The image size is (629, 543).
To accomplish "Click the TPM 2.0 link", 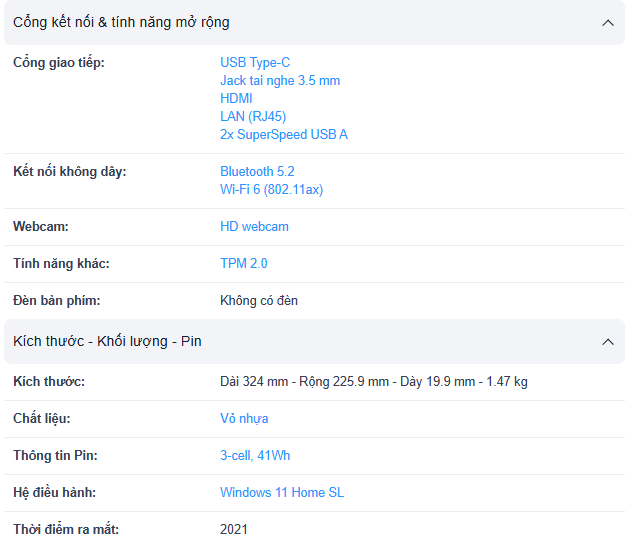I will click(x=243, y=263).
